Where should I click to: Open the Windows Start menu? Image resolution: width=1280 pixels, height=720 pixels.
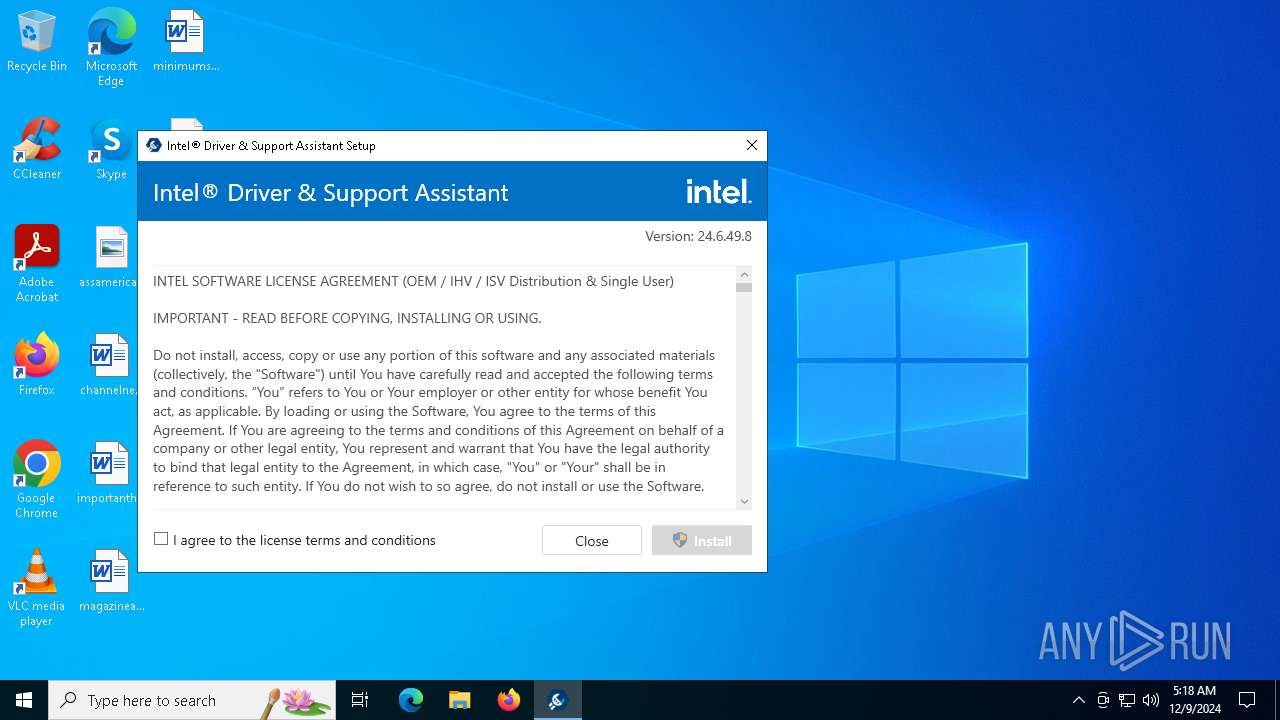(x=24, y=700)
